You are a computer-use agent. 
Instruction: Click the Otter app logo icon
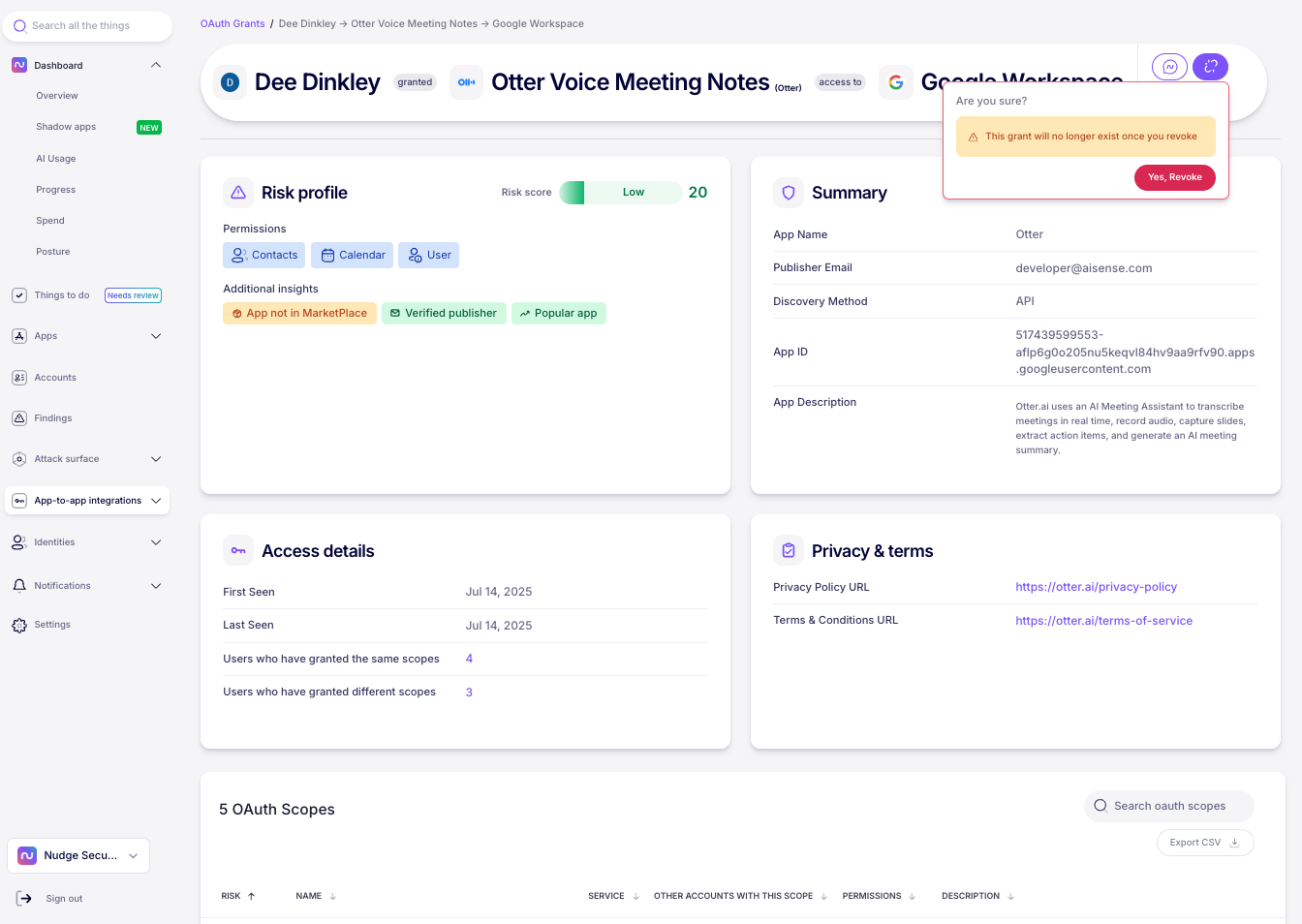466,82
